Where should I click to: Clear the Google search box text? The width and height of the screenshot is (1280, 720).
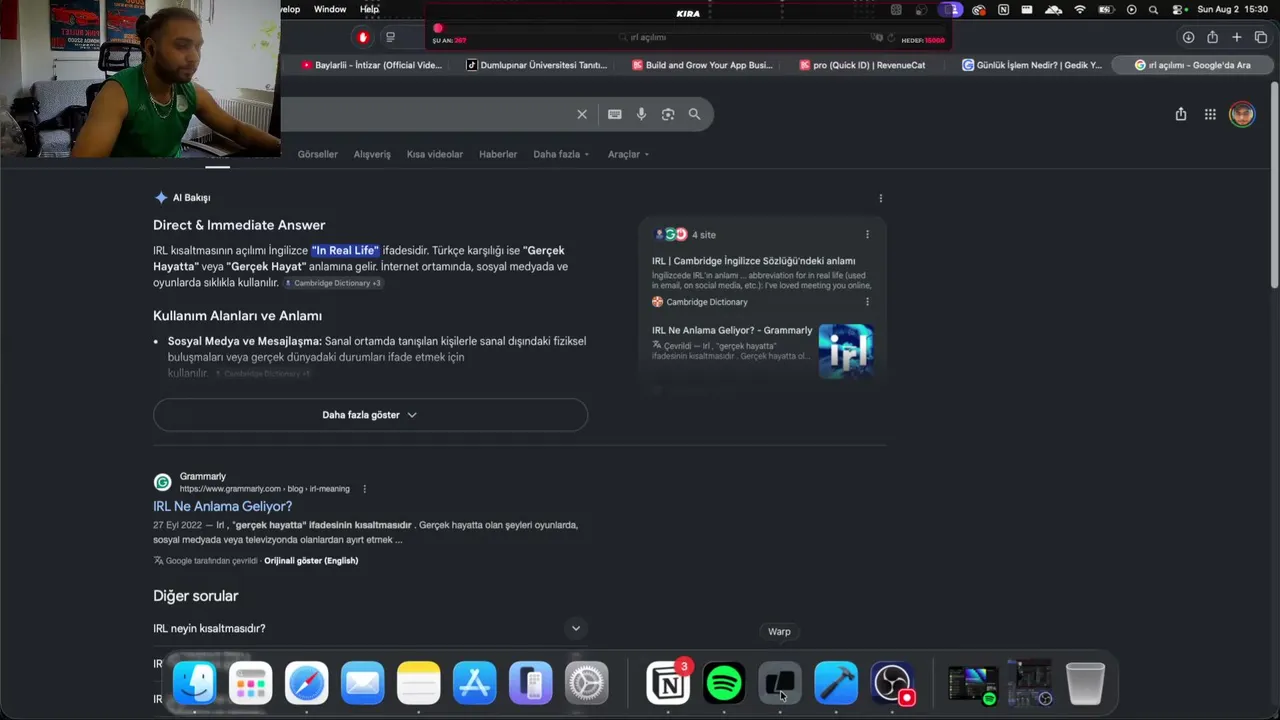tap(582, 114)
